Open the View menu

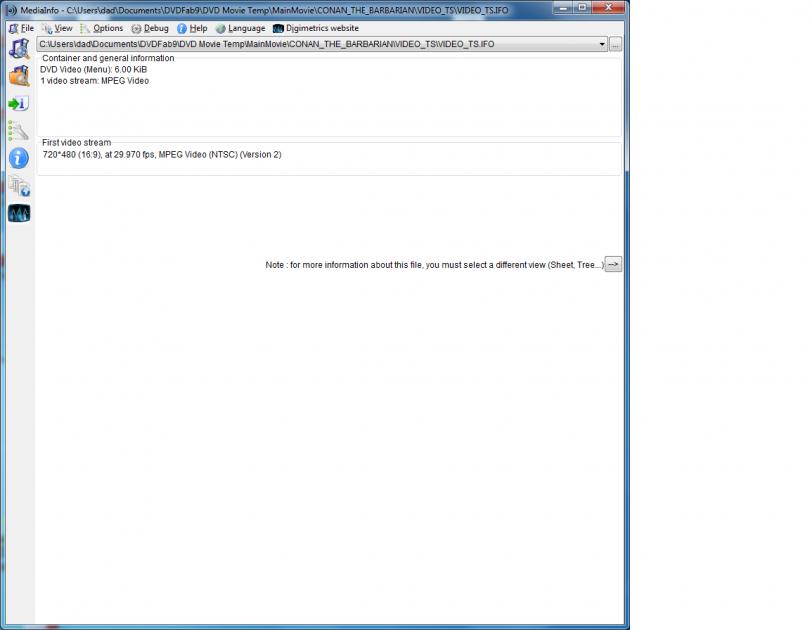click(x=57, y=28)
